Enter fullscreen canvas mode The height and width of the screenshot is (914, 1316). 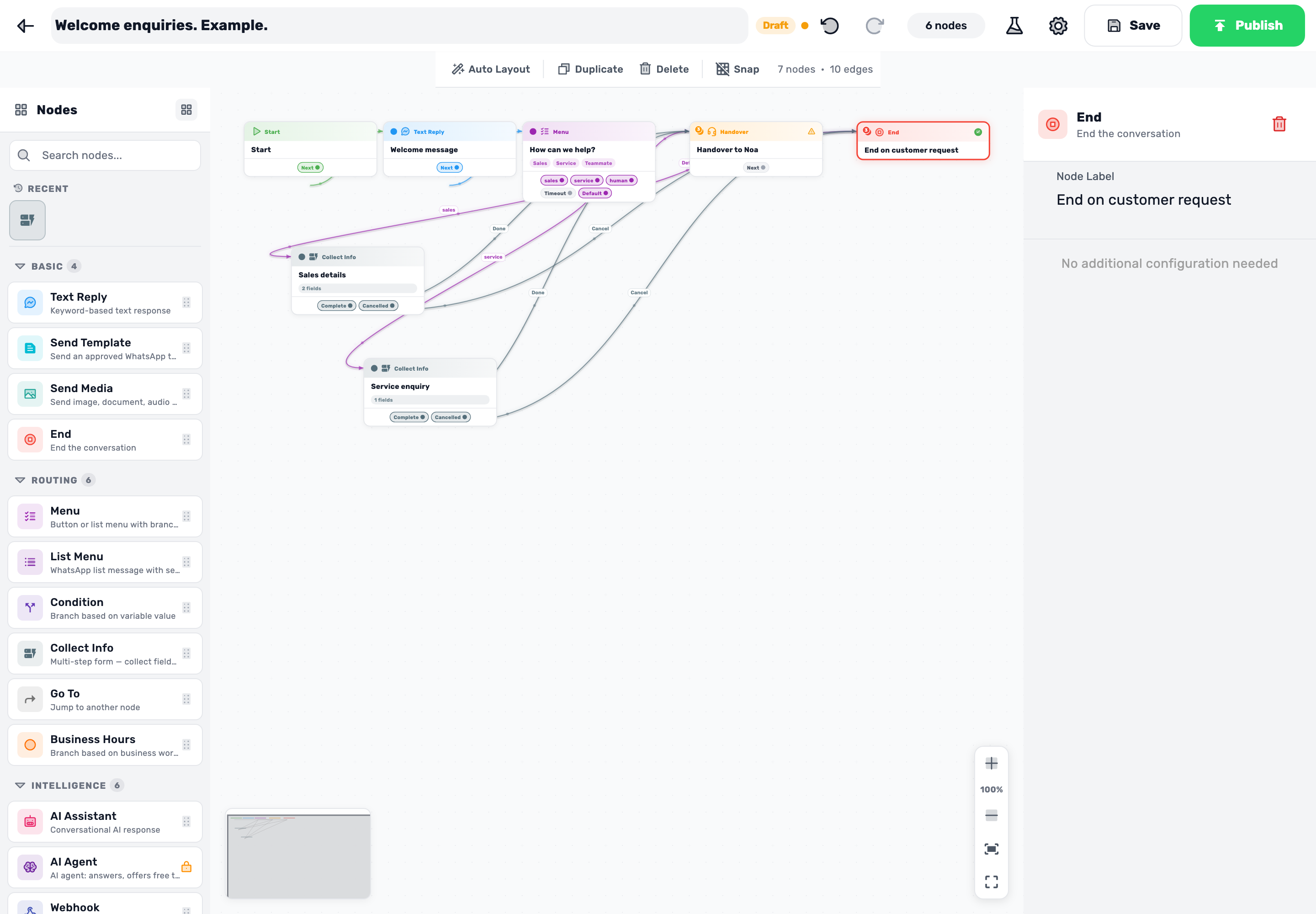pyautogui.click(x=991, y=882)
